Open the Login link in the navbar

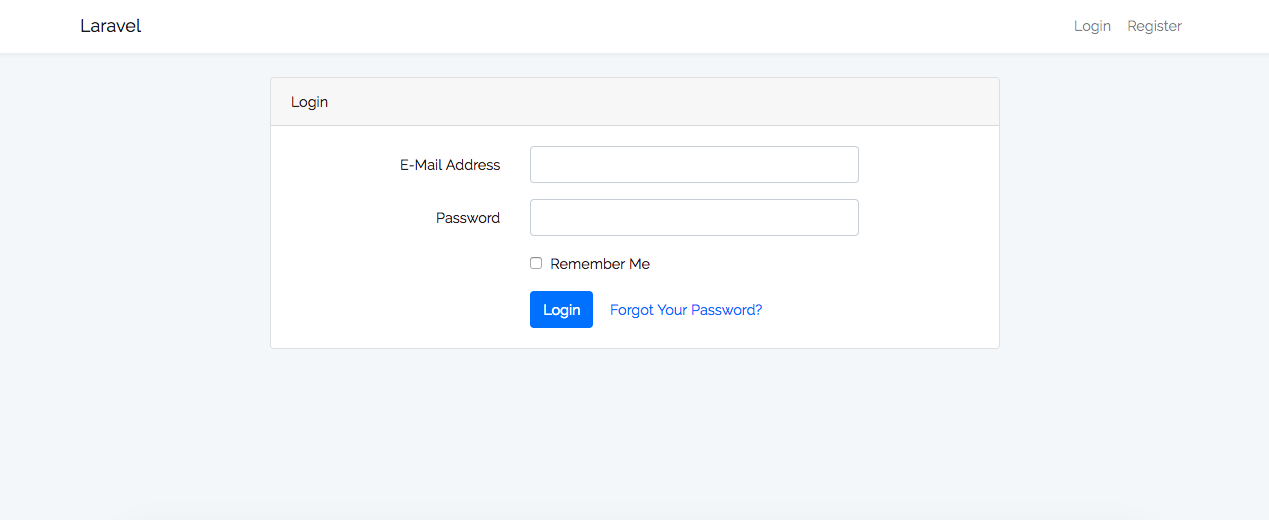[x=1092, y=26]
